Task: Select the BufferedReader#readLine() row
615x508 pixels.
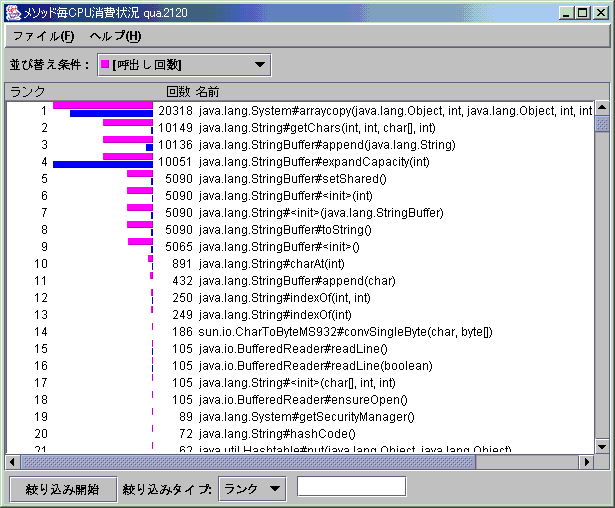Action: (x=300, y=348)
